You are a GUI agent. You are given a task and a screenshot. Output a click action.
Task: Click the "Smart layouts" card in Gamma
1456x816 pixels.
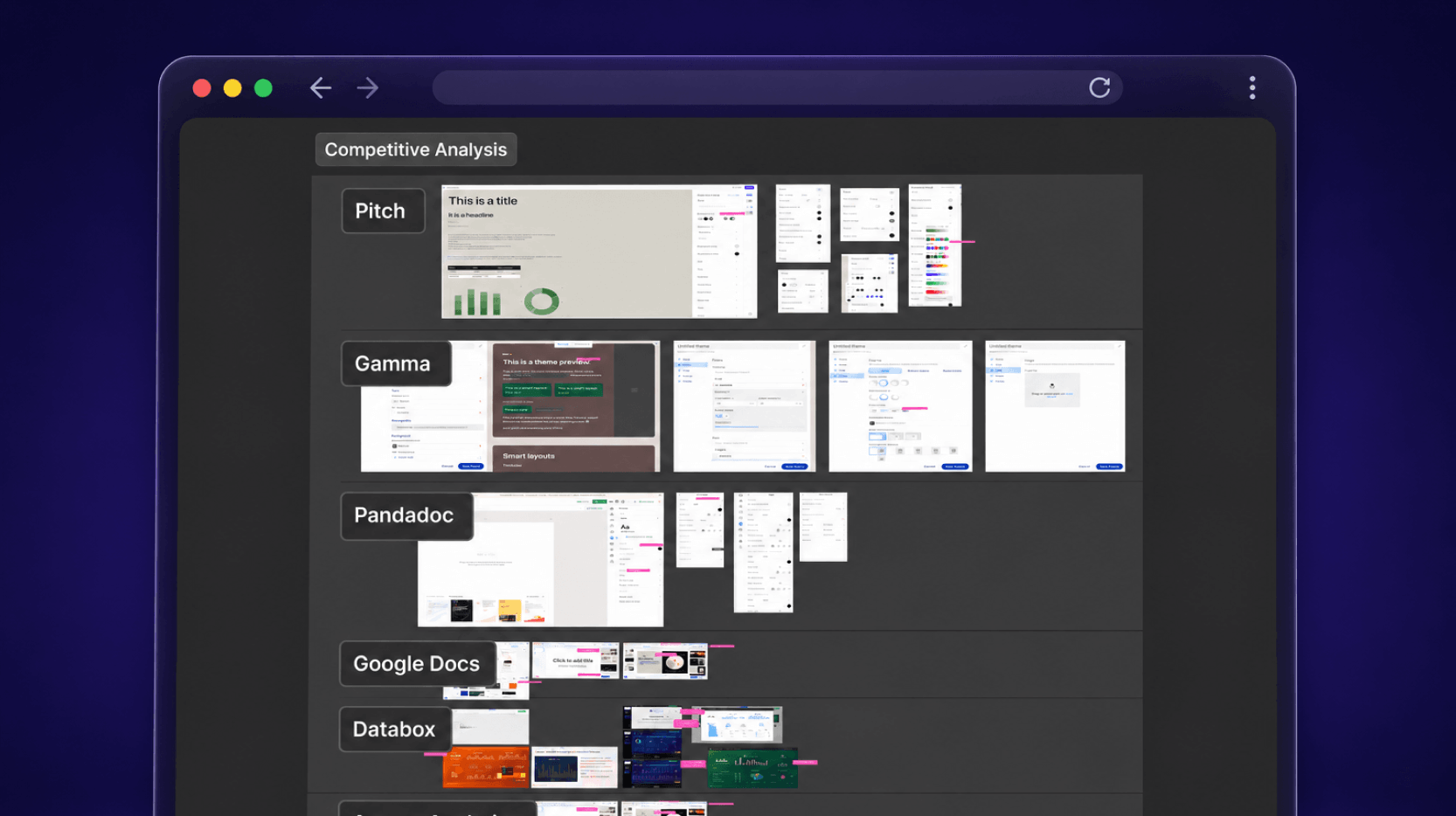(x=573, y=459)
